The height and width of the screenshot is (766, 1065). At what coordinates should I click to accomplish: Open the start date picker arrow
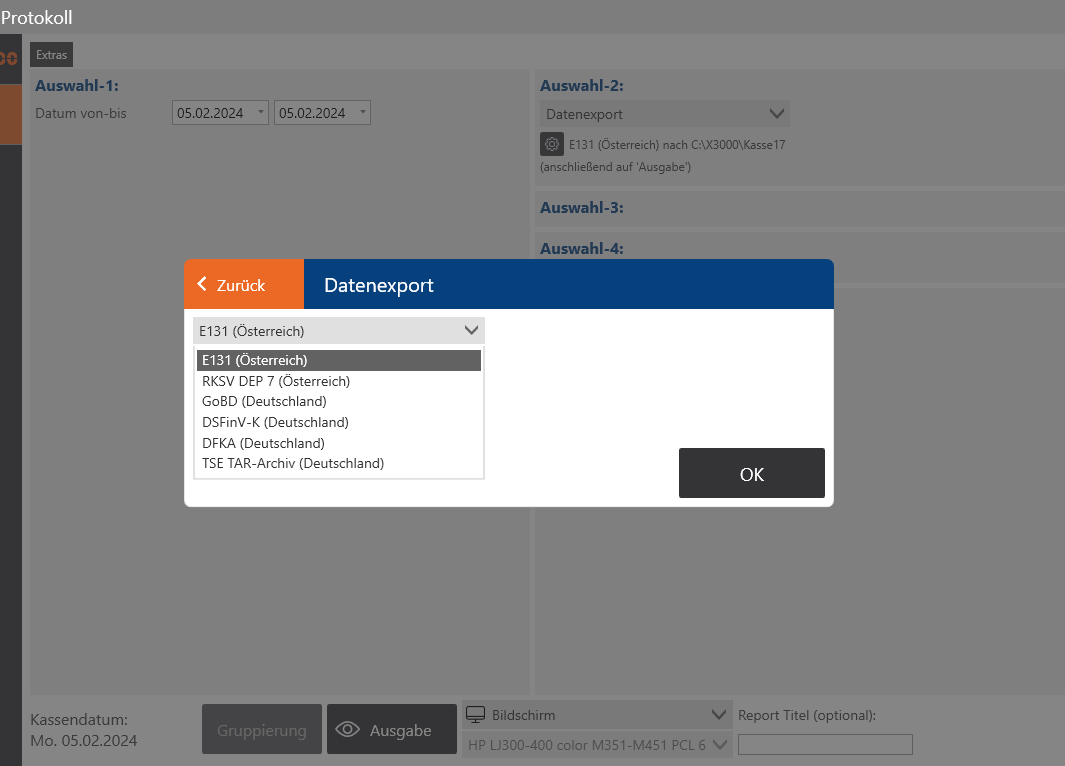point(260,112)
